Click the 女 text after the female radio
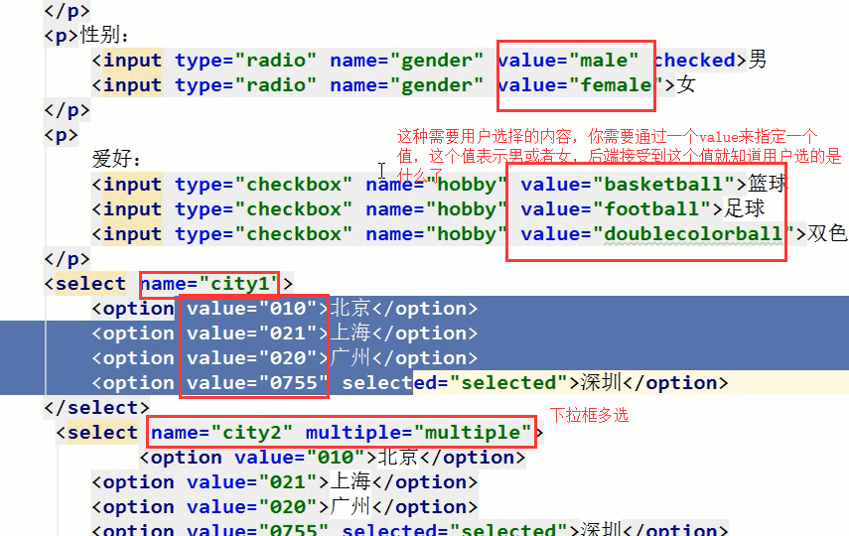The height and width of the screenshot is (536, 849). click(686, 84)
